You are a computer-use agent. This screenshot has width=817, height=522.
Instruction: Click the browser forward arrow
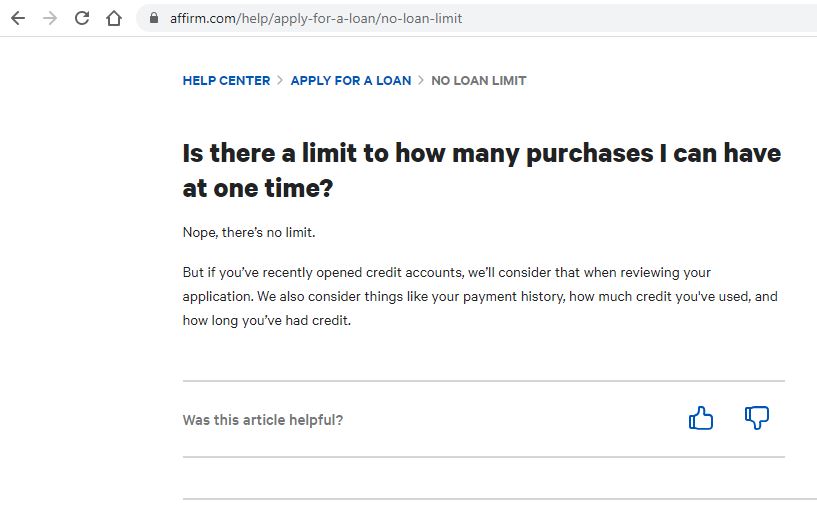[50, 18]
